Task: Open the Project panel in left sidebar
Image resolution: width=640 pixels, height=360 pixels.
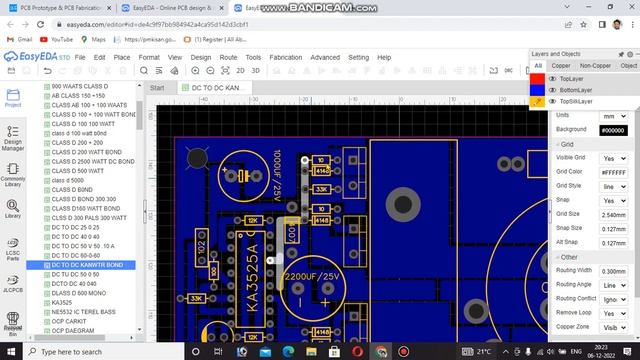Action: click(x=13, y=98)
